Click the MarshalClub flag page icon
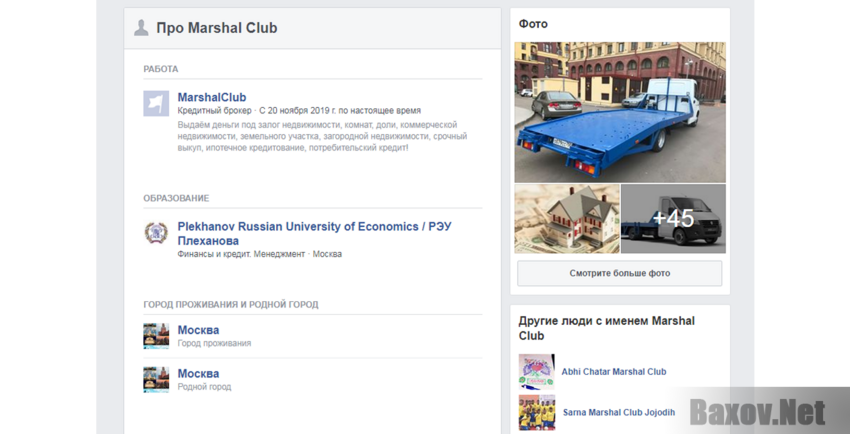 tap(156, 103)
